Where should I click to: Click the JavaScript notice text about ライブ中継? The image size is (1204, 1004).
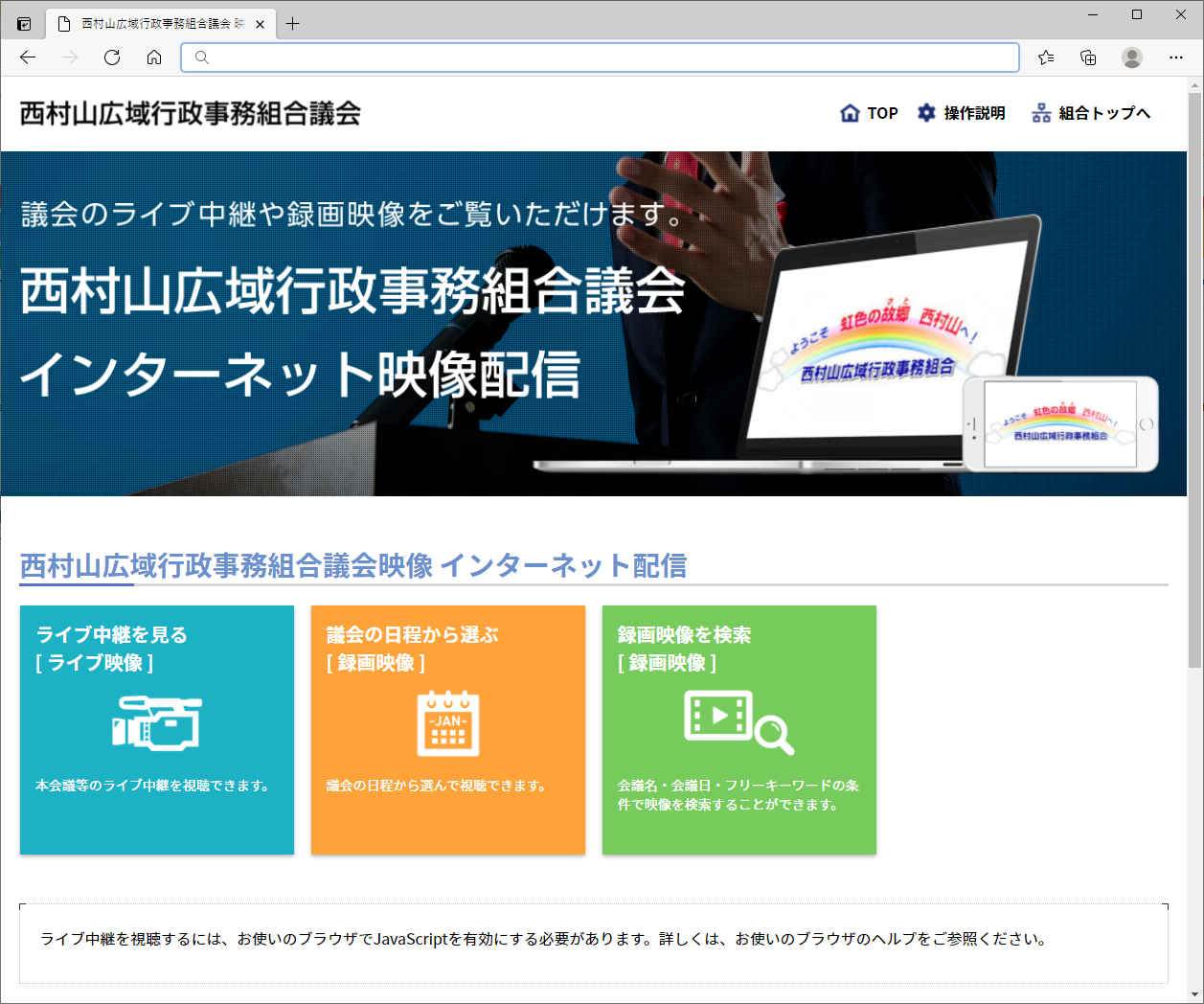544,939
